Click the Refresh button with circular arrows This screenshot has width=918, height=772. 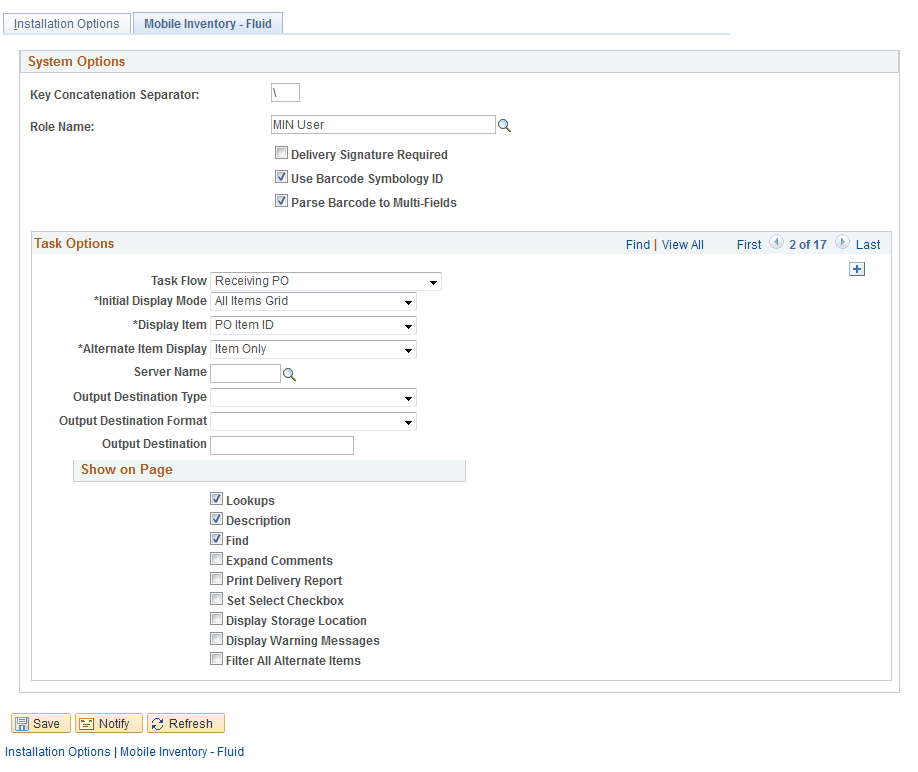(185, 723)
